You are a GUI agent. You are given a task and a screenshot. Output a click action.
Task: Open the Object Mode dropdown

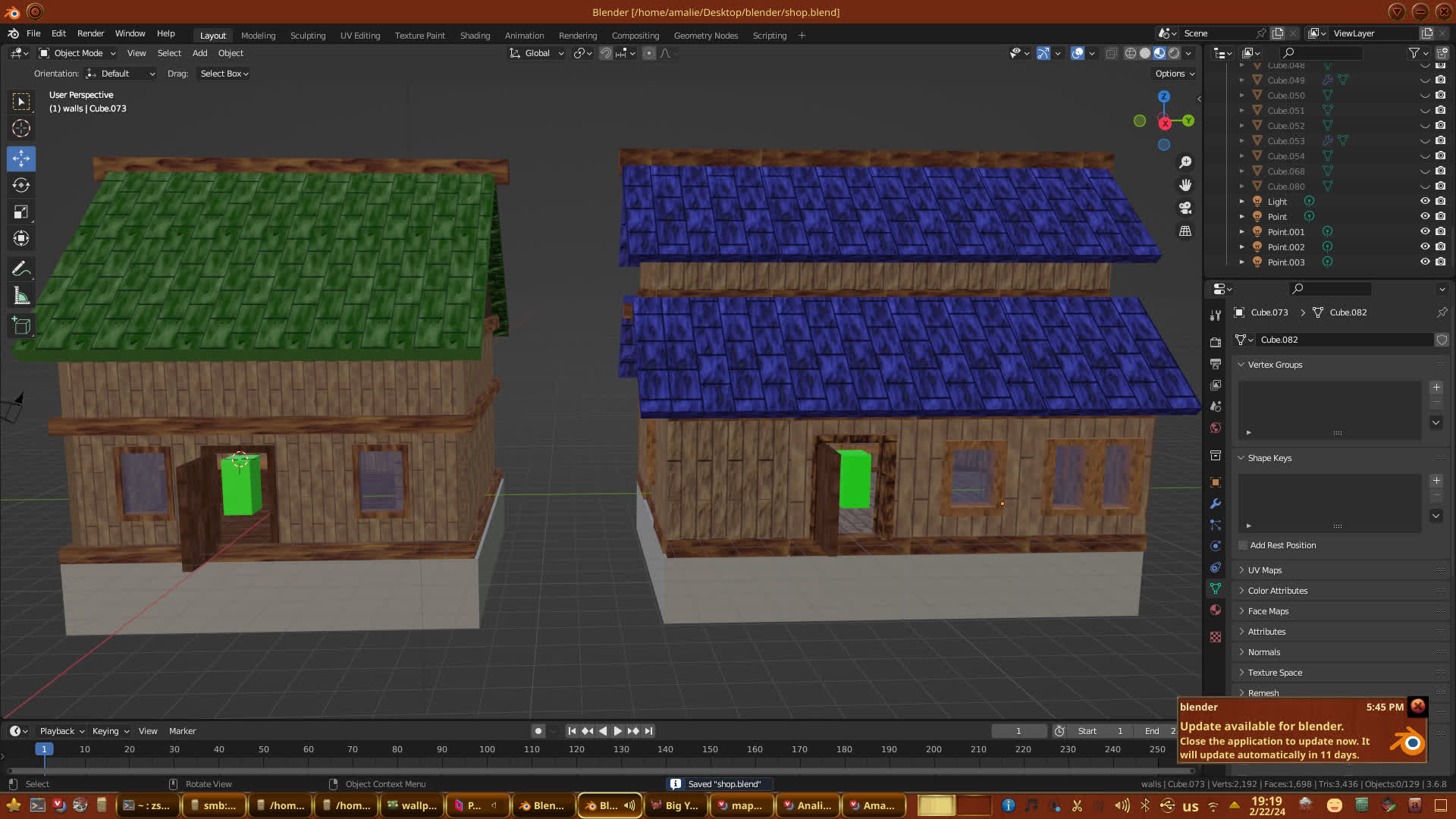pos(77,53)
